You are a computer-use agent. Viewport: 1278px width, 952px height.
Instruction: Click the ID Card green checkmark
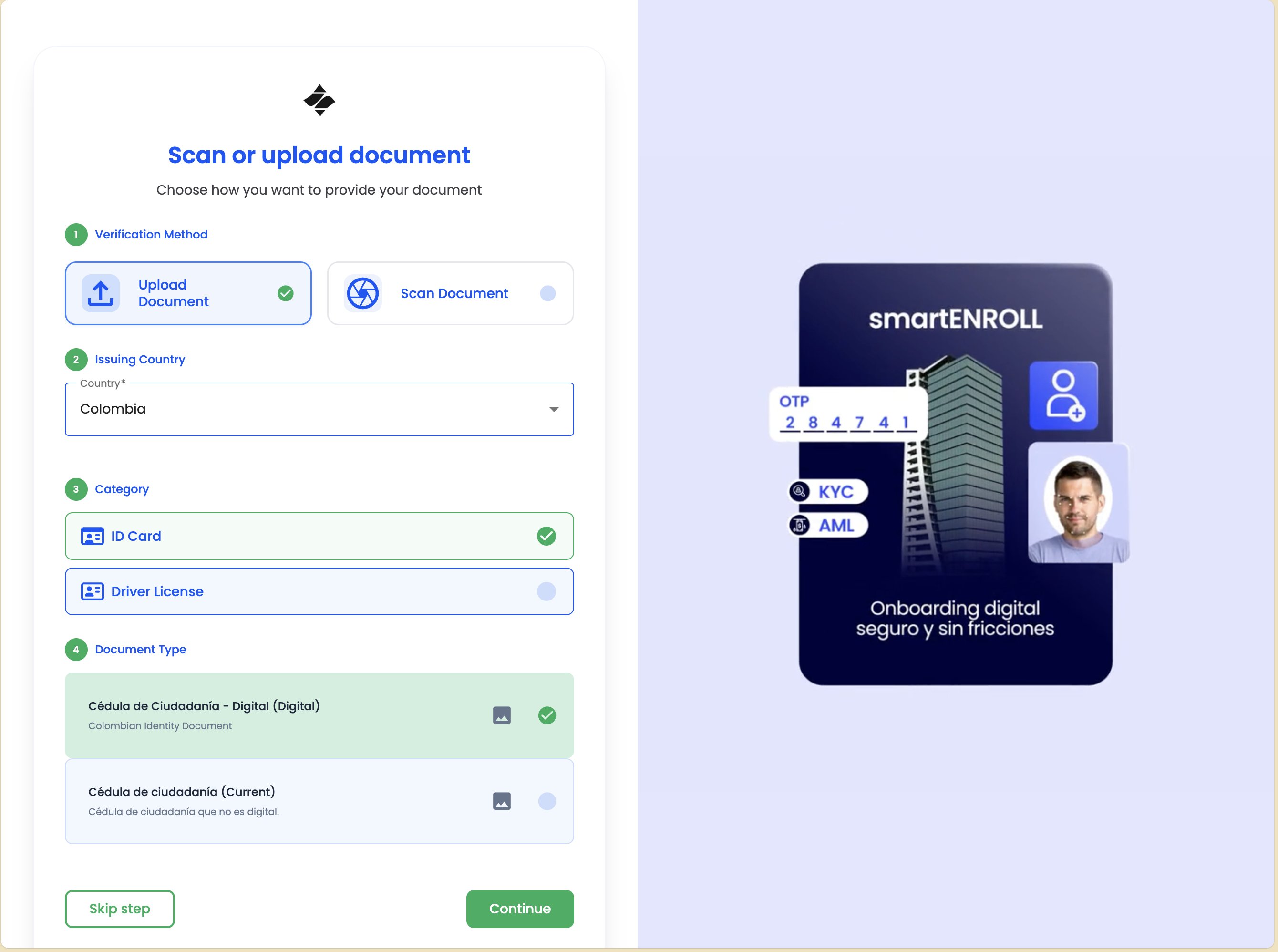[546, 536]
